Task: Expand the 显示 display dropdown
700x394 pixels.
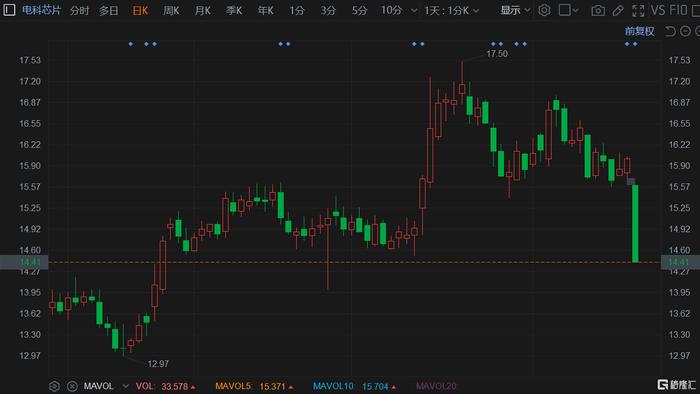Action: [515, 10]
